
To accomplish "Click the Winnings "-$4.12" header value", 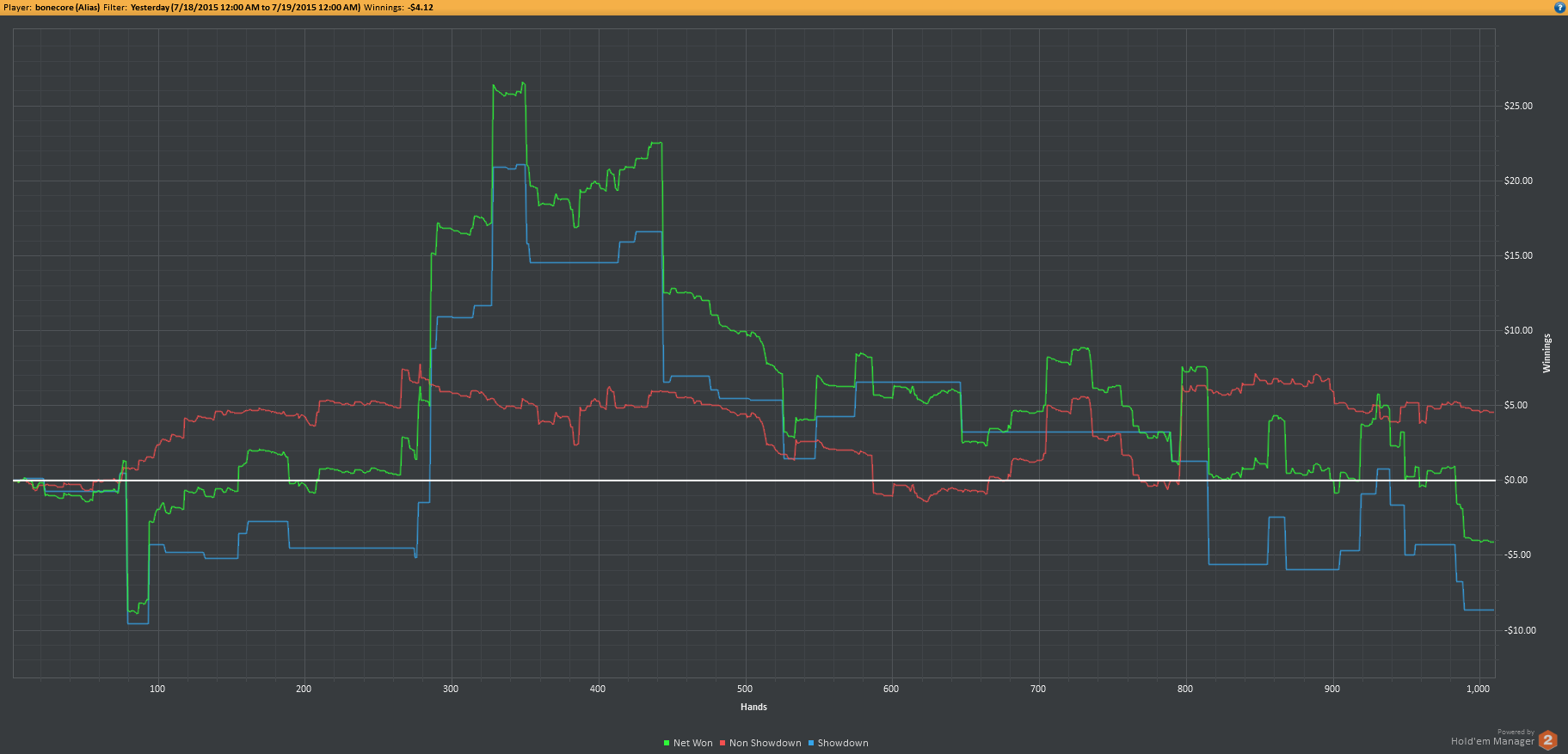I will click(x=421, y=7).
